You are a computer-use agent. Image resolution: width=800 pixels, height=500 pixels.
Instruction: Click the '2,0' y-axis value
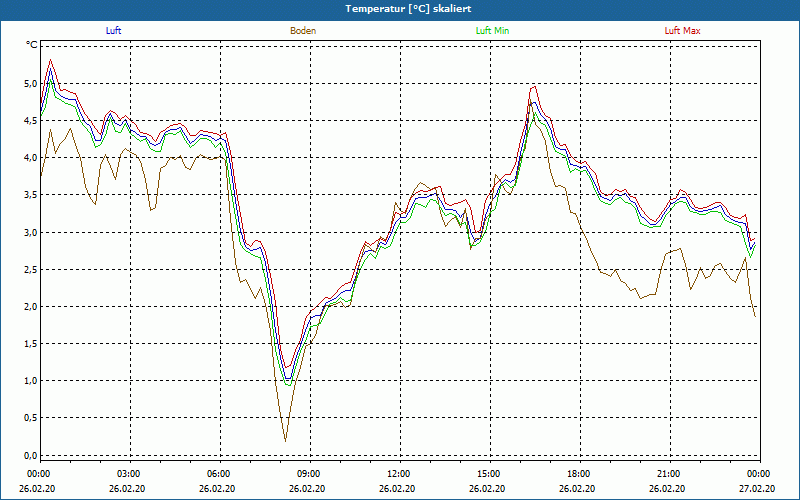click(x=31, y=307)
